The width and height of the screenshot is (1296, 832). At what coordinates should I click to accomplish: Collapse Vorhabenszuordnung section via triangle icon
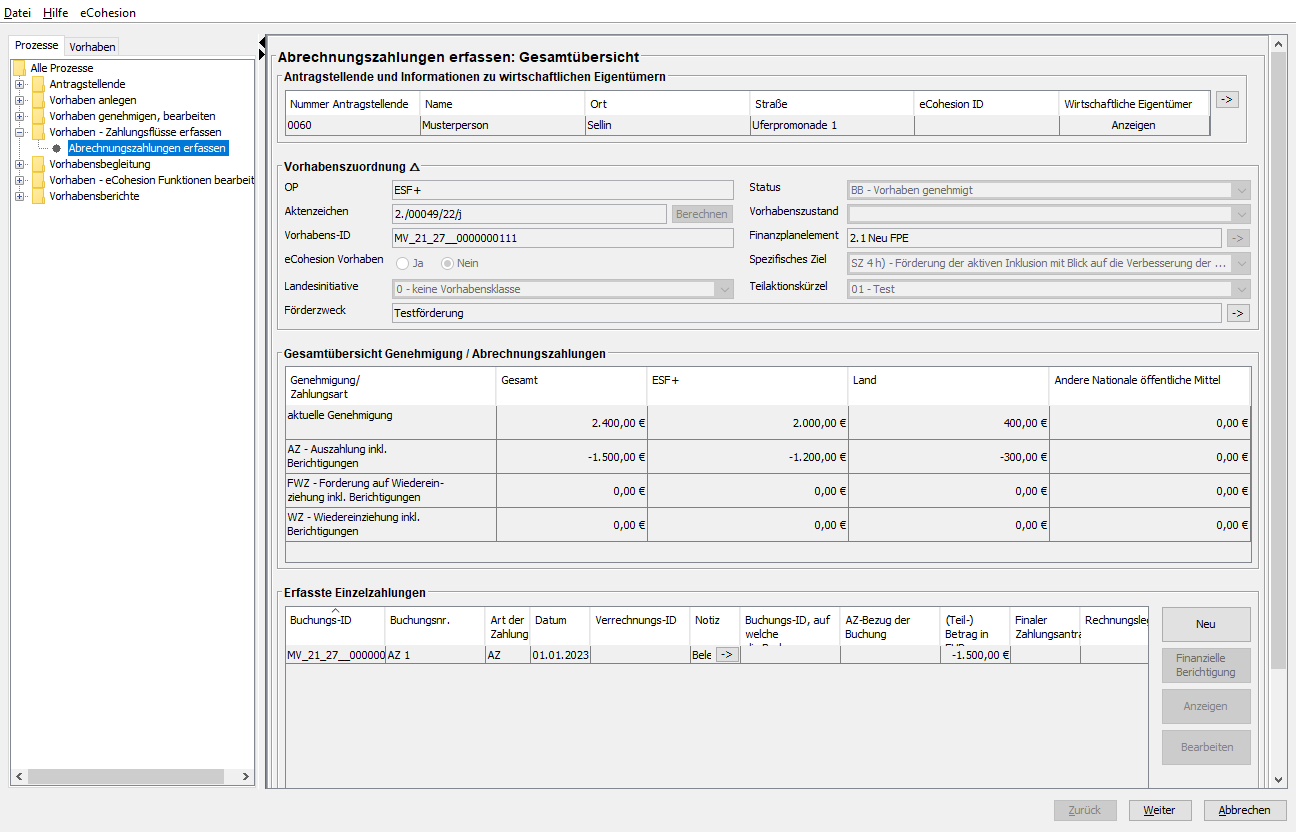[x=414, y=167]
